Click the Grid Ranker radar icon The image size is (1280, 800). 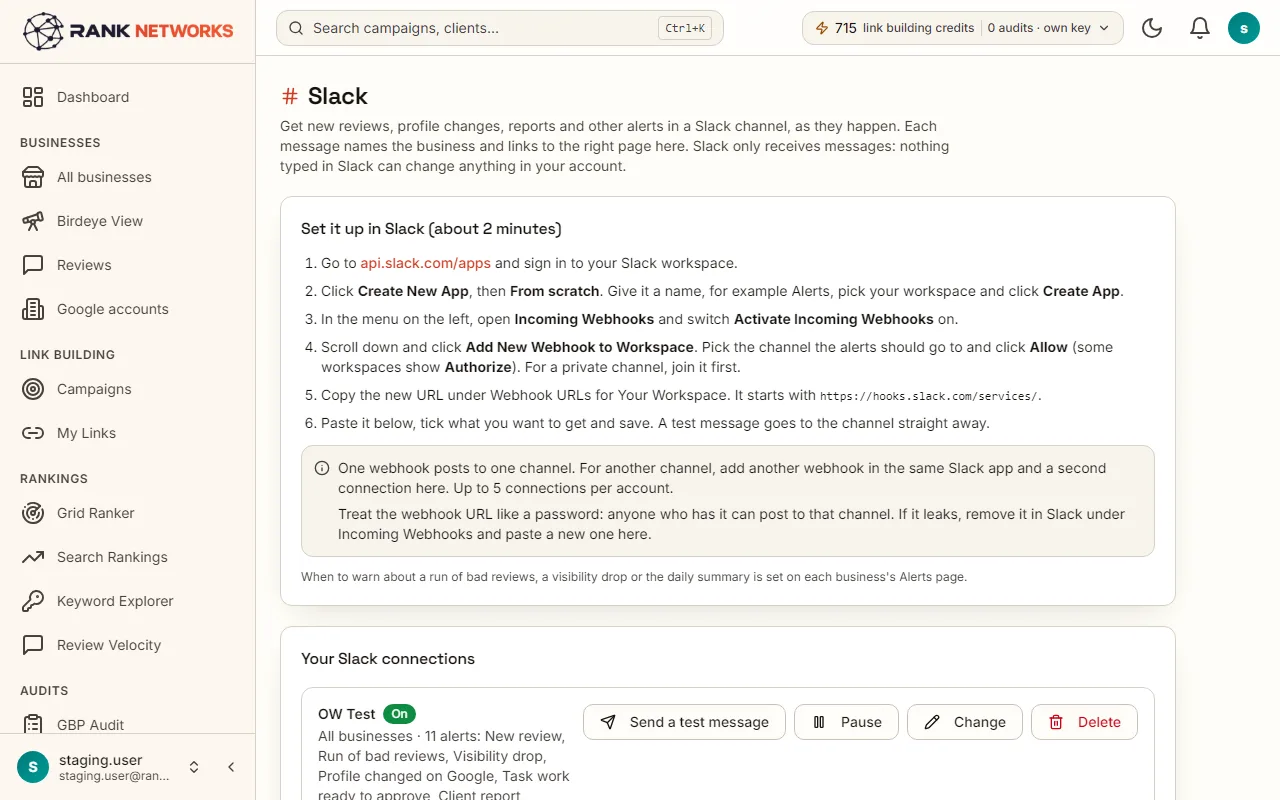[x=33, y=513]
